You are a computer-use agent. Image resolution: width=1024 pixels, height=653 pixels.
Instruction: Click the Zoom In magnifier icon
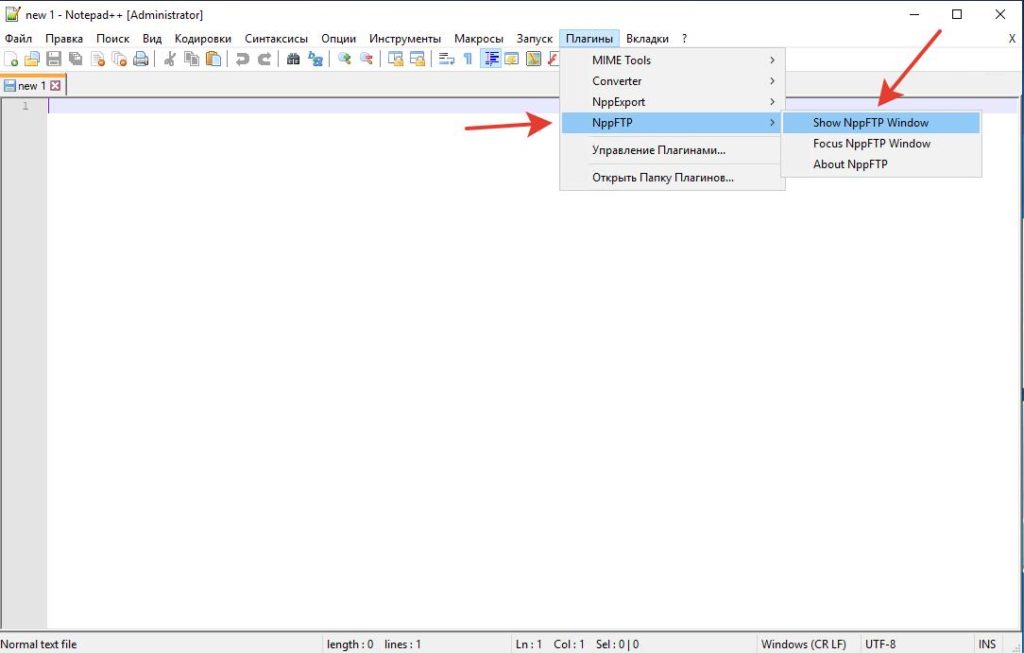(344, 59)
